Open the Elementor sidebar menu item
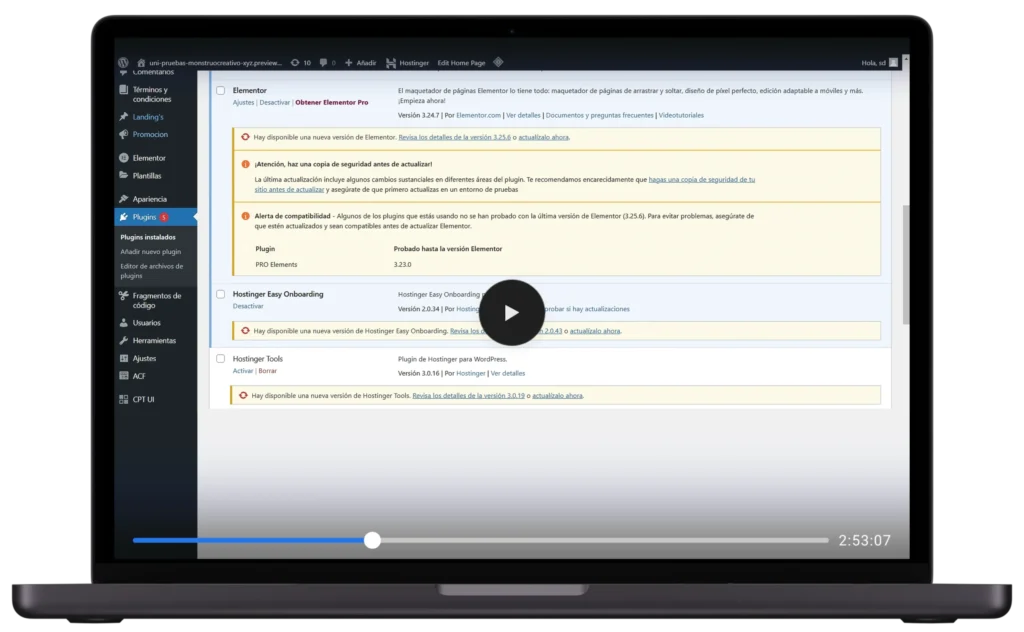The image size is (1024, 632). point(148,158)
